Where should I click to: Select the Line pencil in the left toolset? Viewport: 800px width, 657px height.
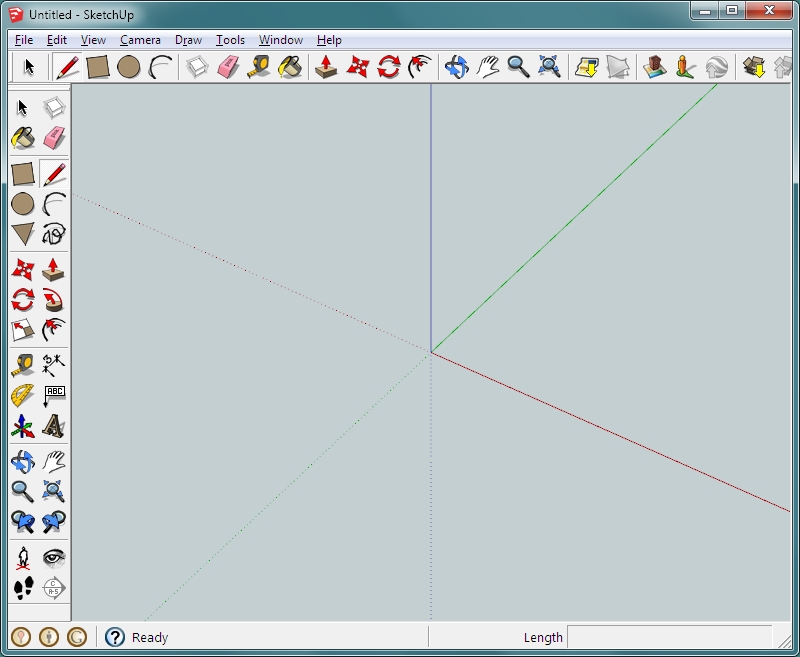54,174
